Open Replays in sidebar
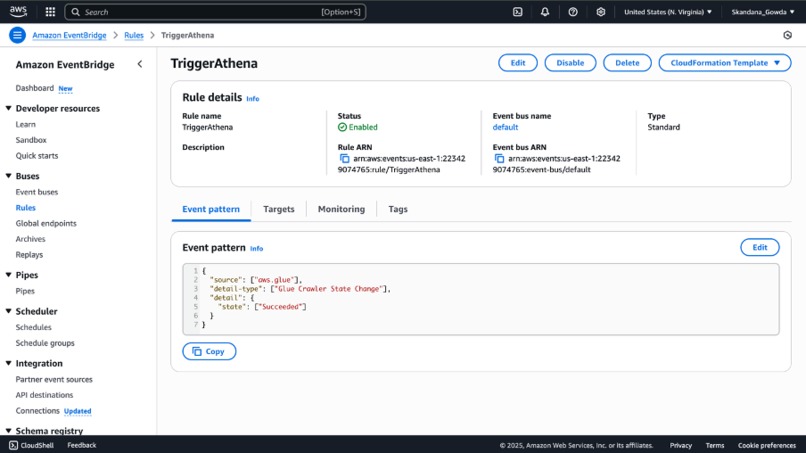The height and width of the screenshot is (453, 806). (x=29, y=255)
